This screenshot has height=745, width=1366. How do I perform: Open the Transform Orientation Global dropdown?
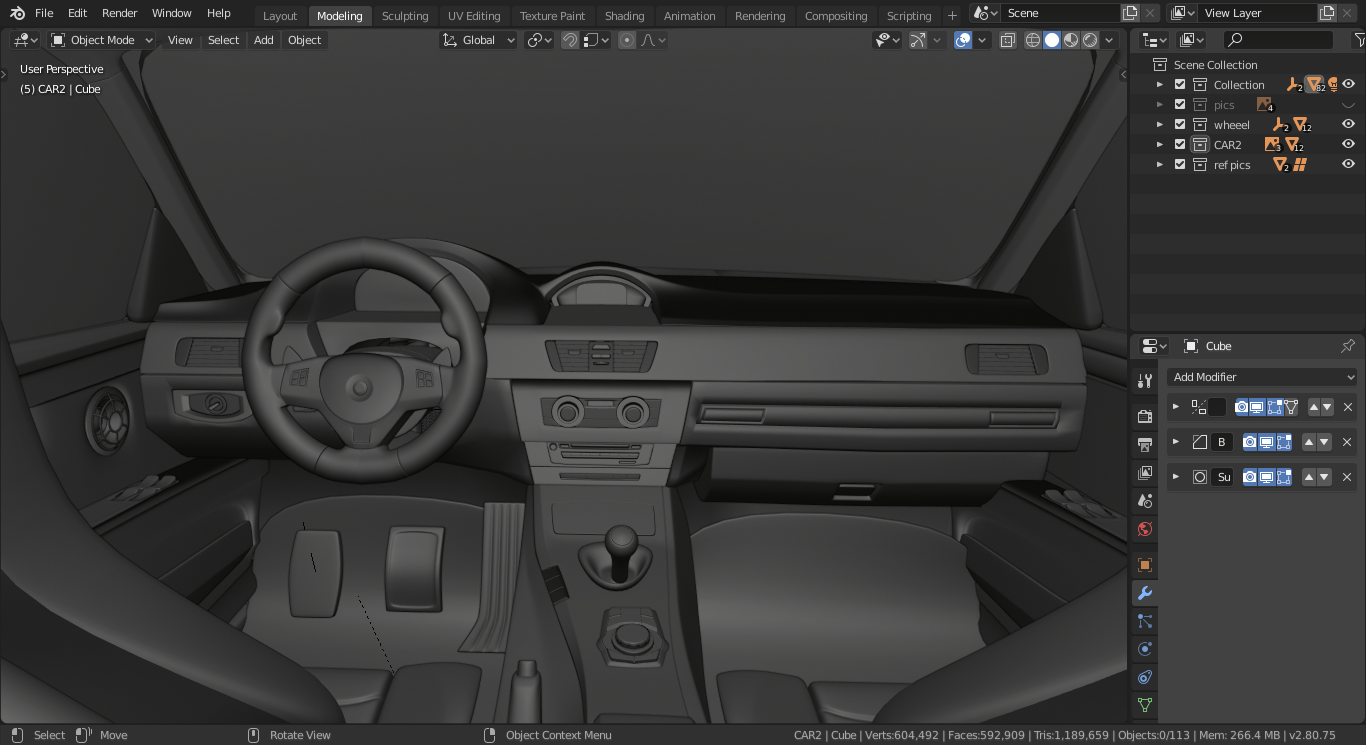pos(478,40)
